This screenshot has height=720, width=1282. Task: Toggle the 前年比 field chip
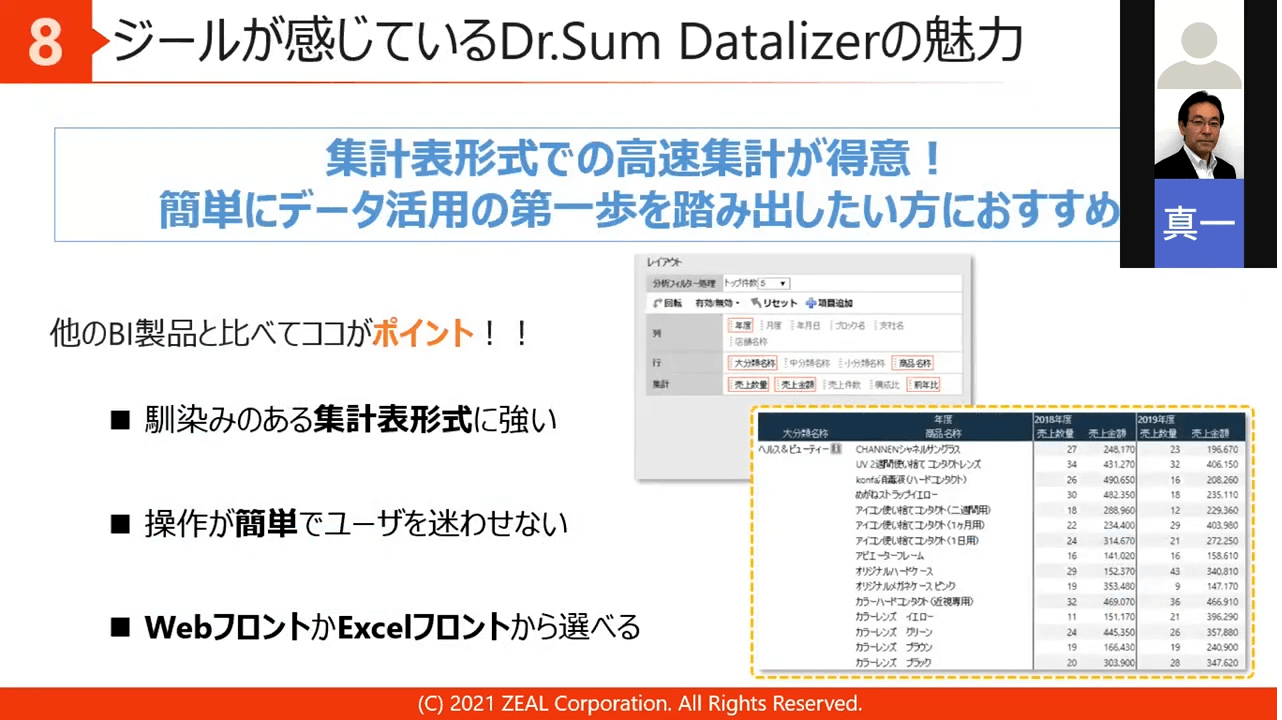click(x=923, y=384)
